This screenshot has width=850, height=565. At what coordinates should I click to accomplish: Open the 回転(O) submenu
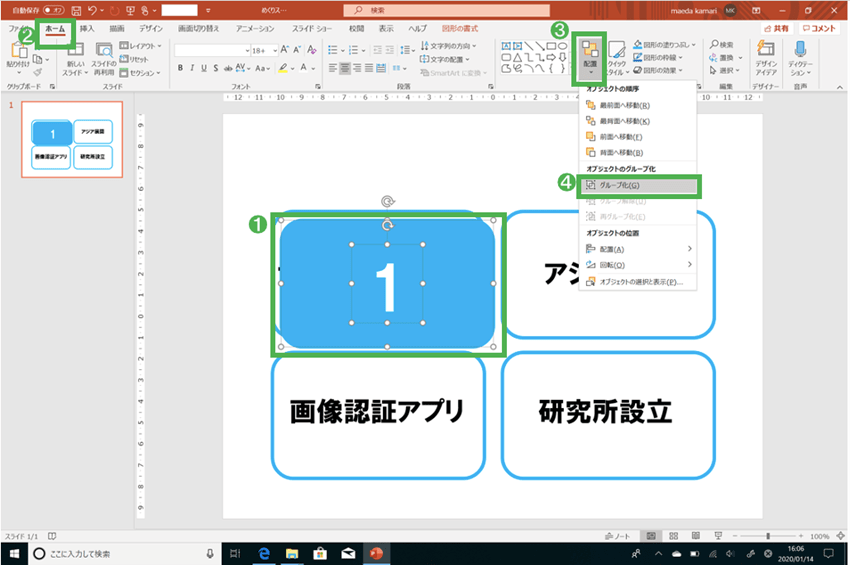(638, 265)
